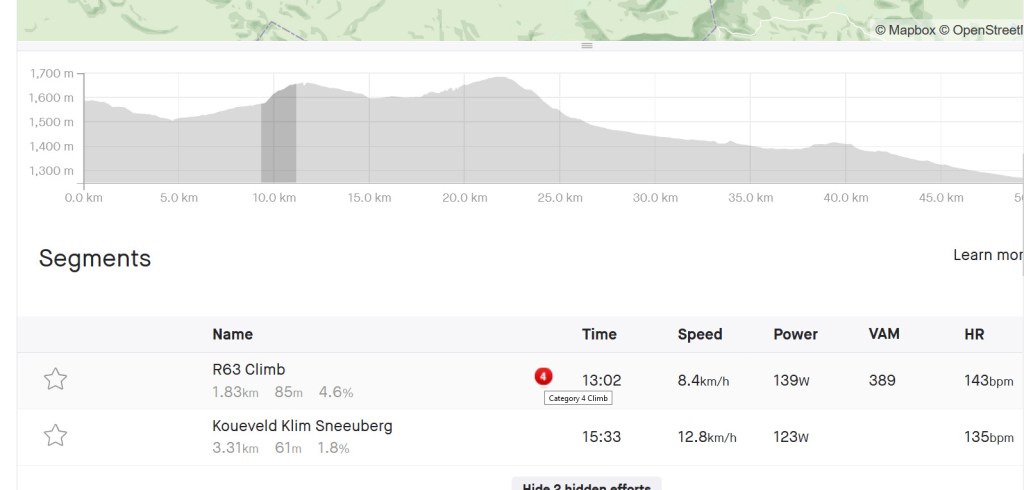Viewport: 1024px width, 490px height.
Task: Open the Koueveld Klim Sneeuberg segment
Action: point(302,426)
